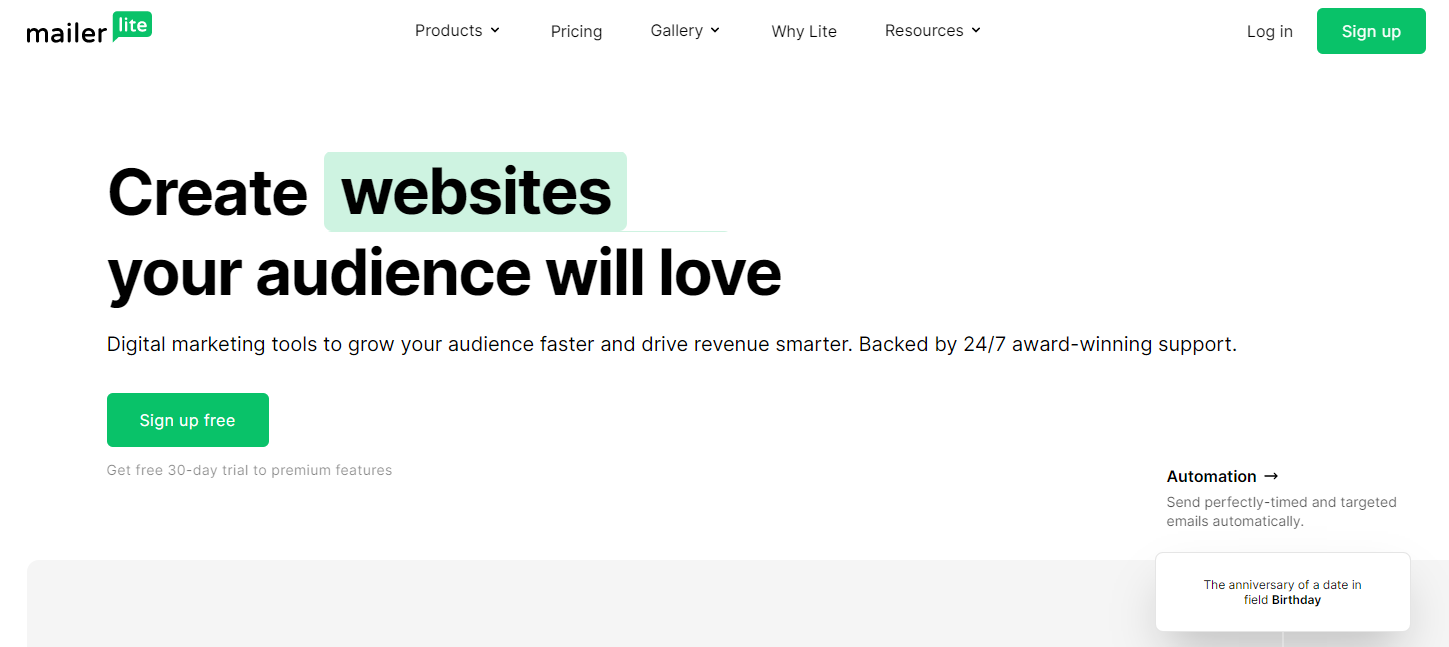Screen dimensions: 1449x647
Task: Click the Log in link
Action: (x=1269, y=31)
